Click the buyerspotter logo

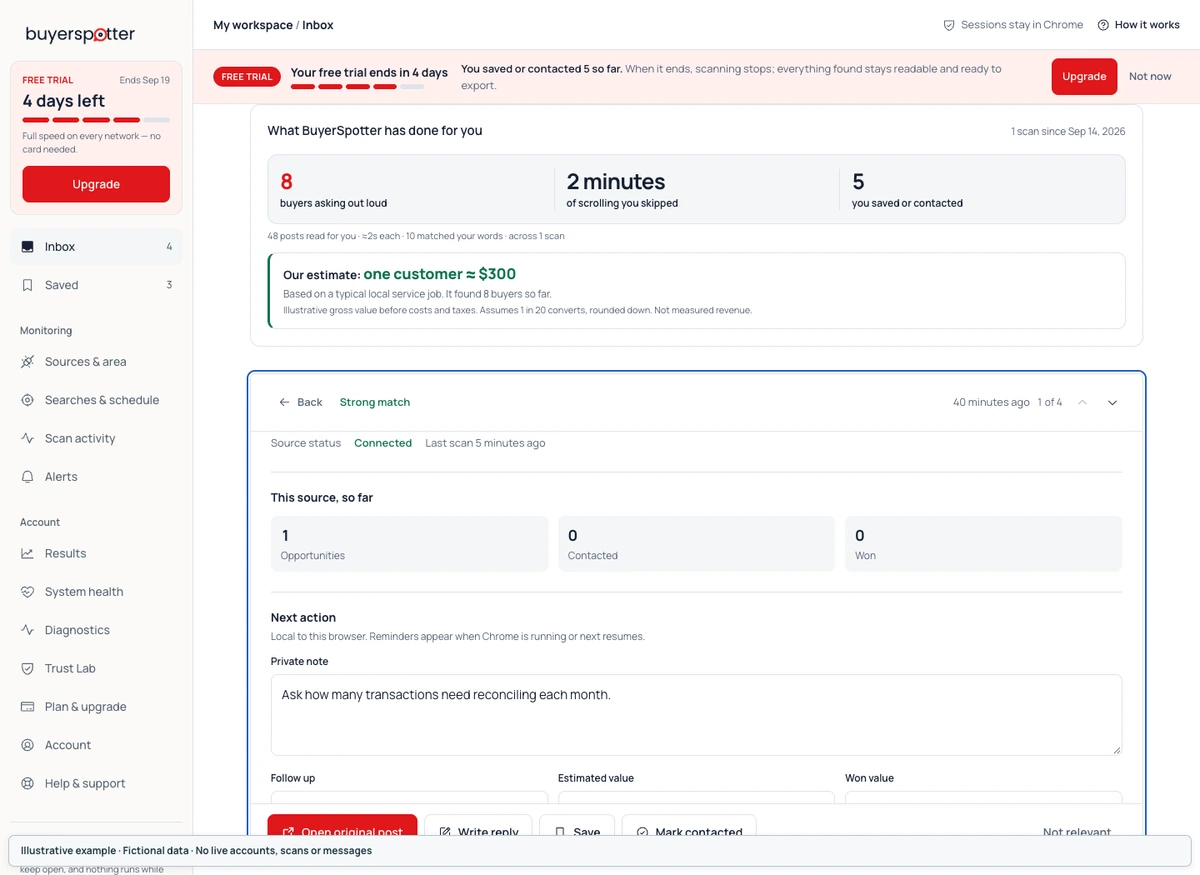click(x=80, y=34)
